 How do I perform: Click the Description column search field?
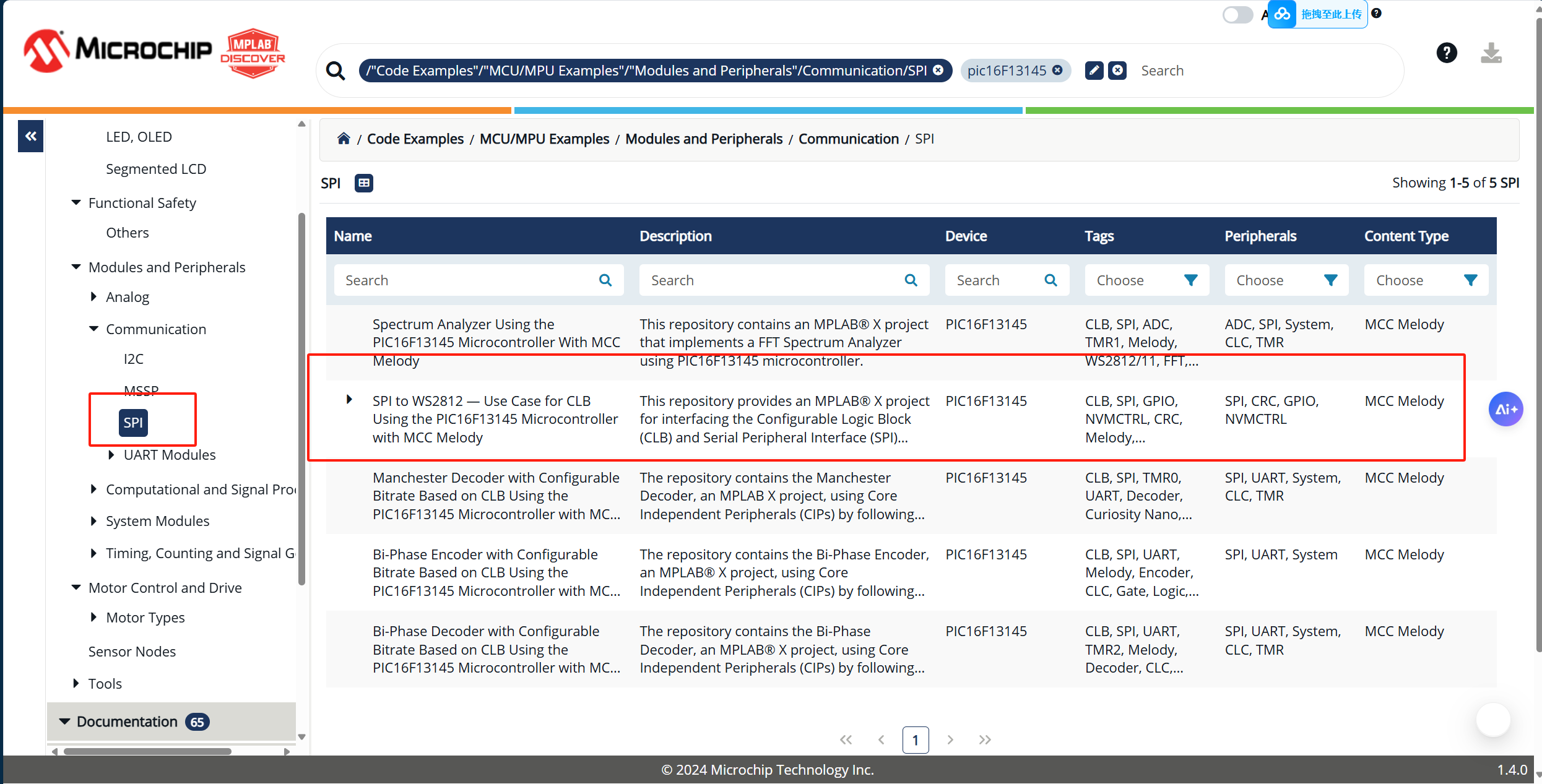click(784, 280)
